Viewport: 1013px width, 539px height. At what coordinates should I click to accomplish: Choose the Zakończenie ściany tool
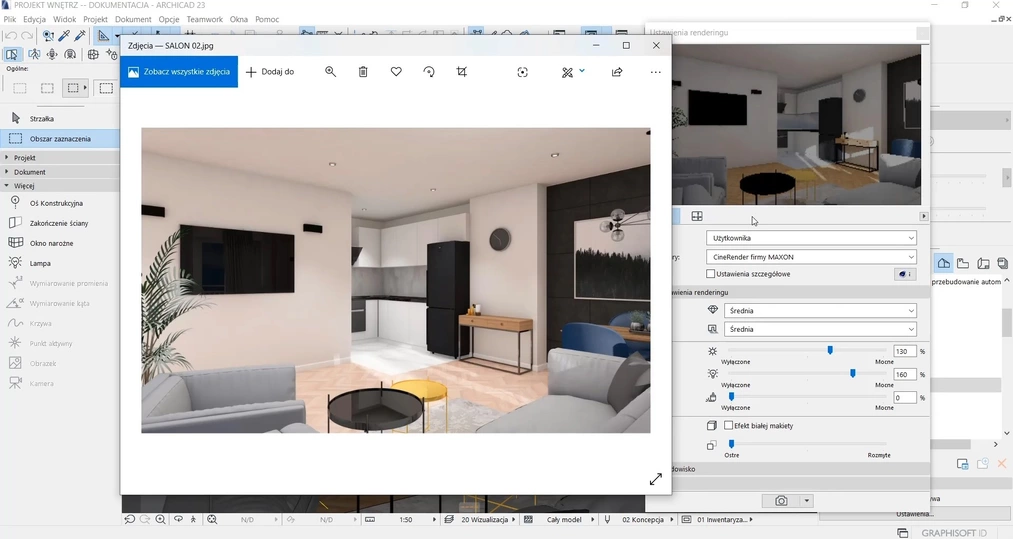(59, 223)
